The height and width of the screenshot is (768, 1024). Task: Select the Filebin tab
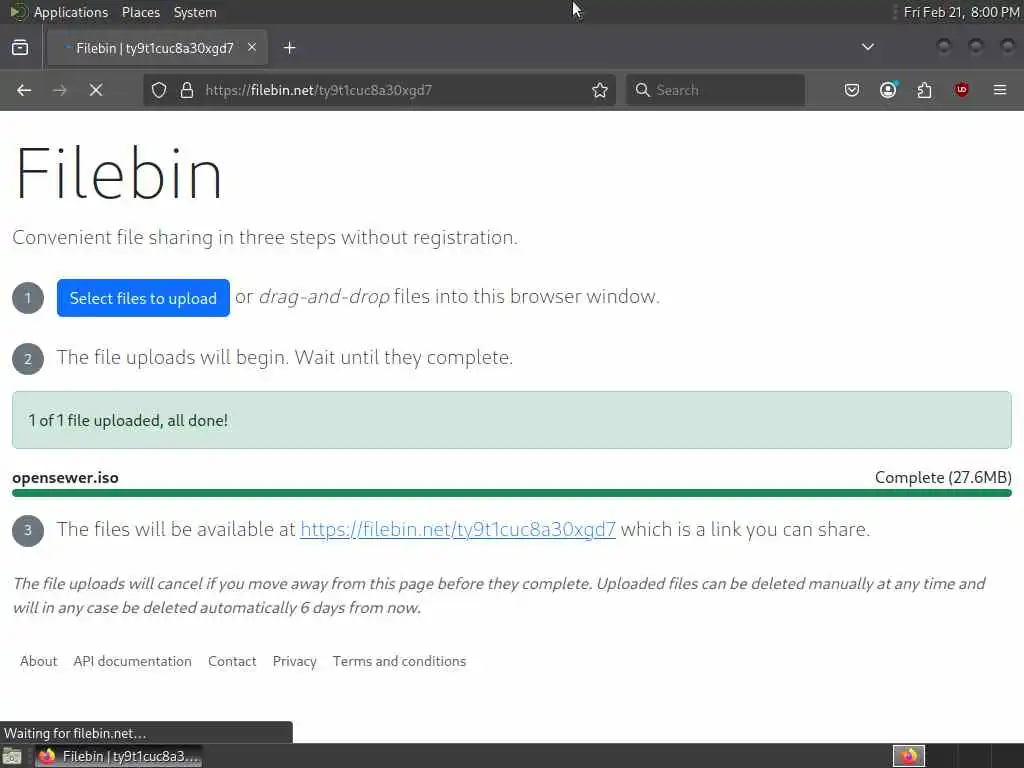click(x=155, y=48)
